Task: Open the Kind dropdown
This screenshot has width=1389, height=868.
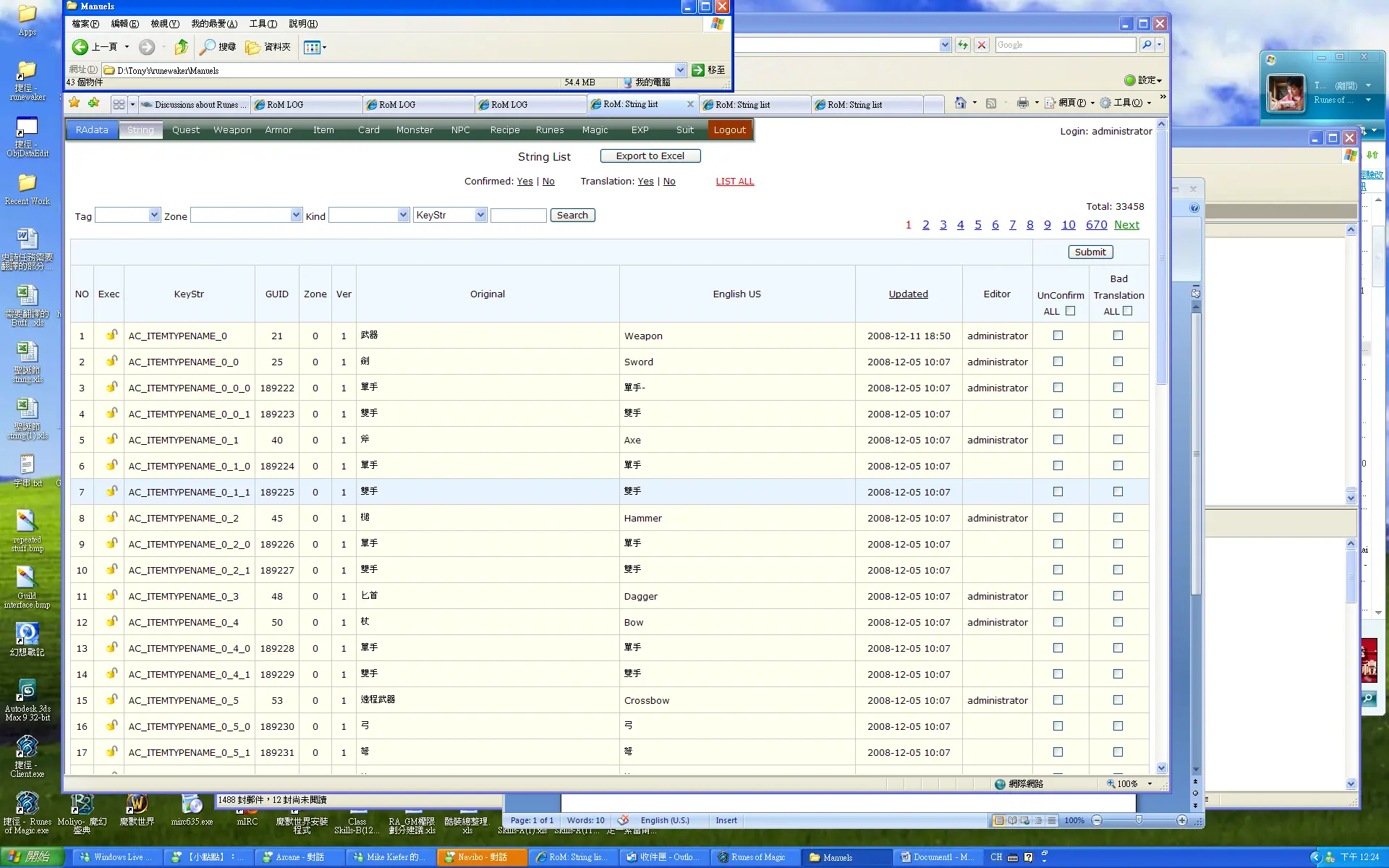Action: click(x=369, y=215)
